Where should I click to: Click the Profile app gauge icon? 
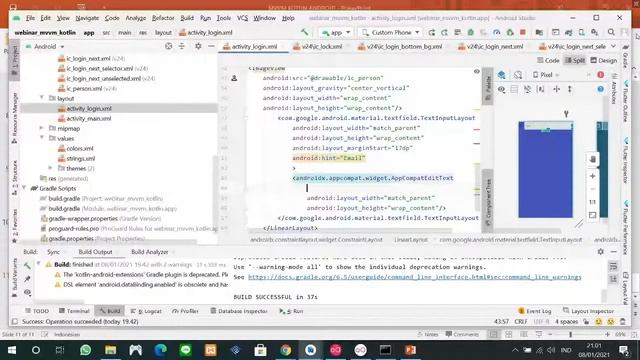[496, 32]
